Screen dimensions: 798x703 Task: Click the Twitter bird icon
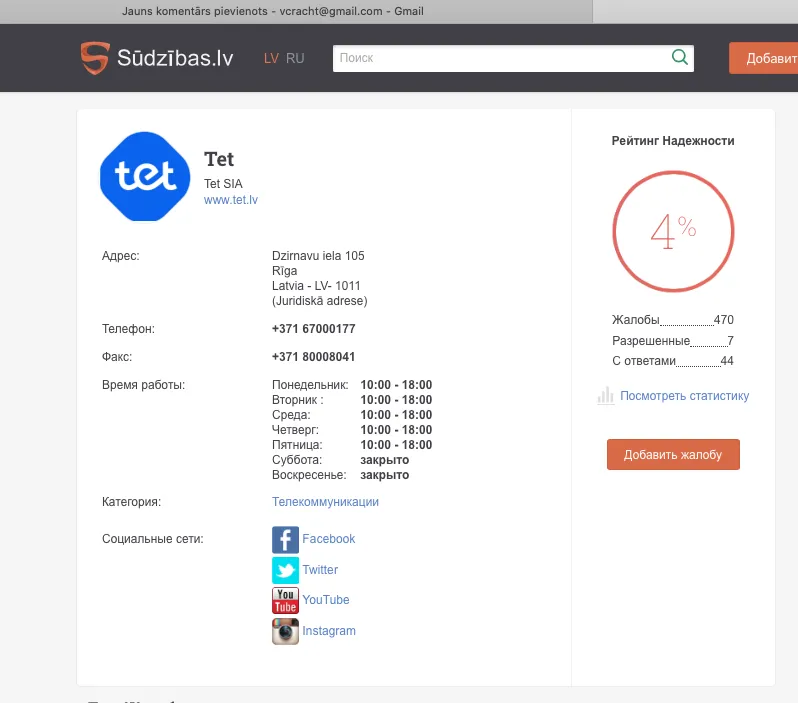tap(285, 570)
